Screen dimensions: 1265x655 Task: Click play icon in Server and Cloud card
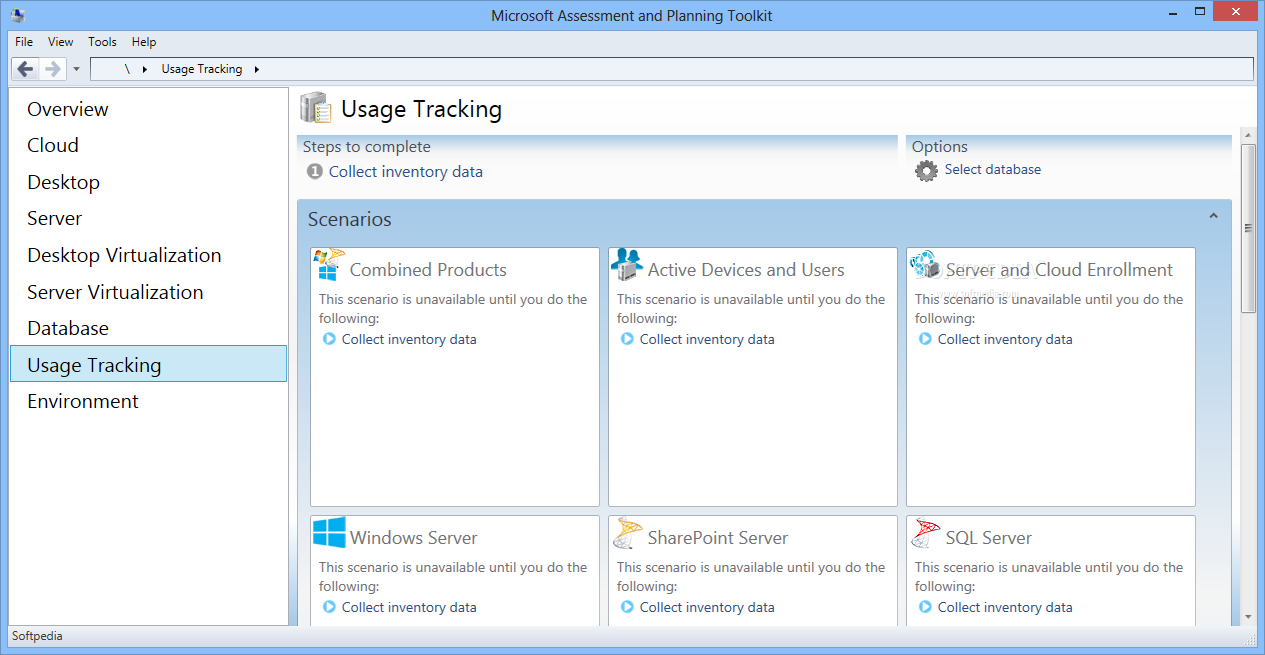pyautogui.click(x=925, y=339)
